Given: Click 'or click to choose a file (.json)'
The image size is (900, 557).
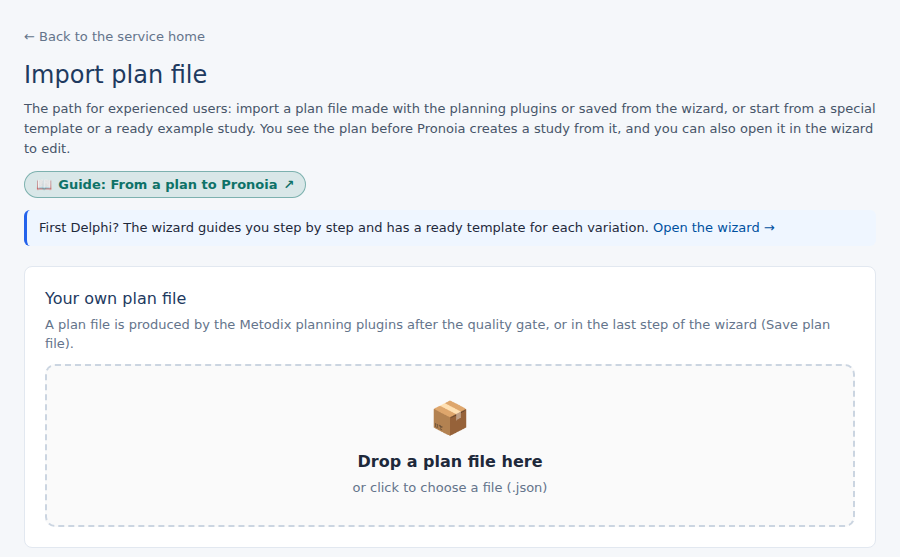Looking at the screenshot, I should point(450,488).
